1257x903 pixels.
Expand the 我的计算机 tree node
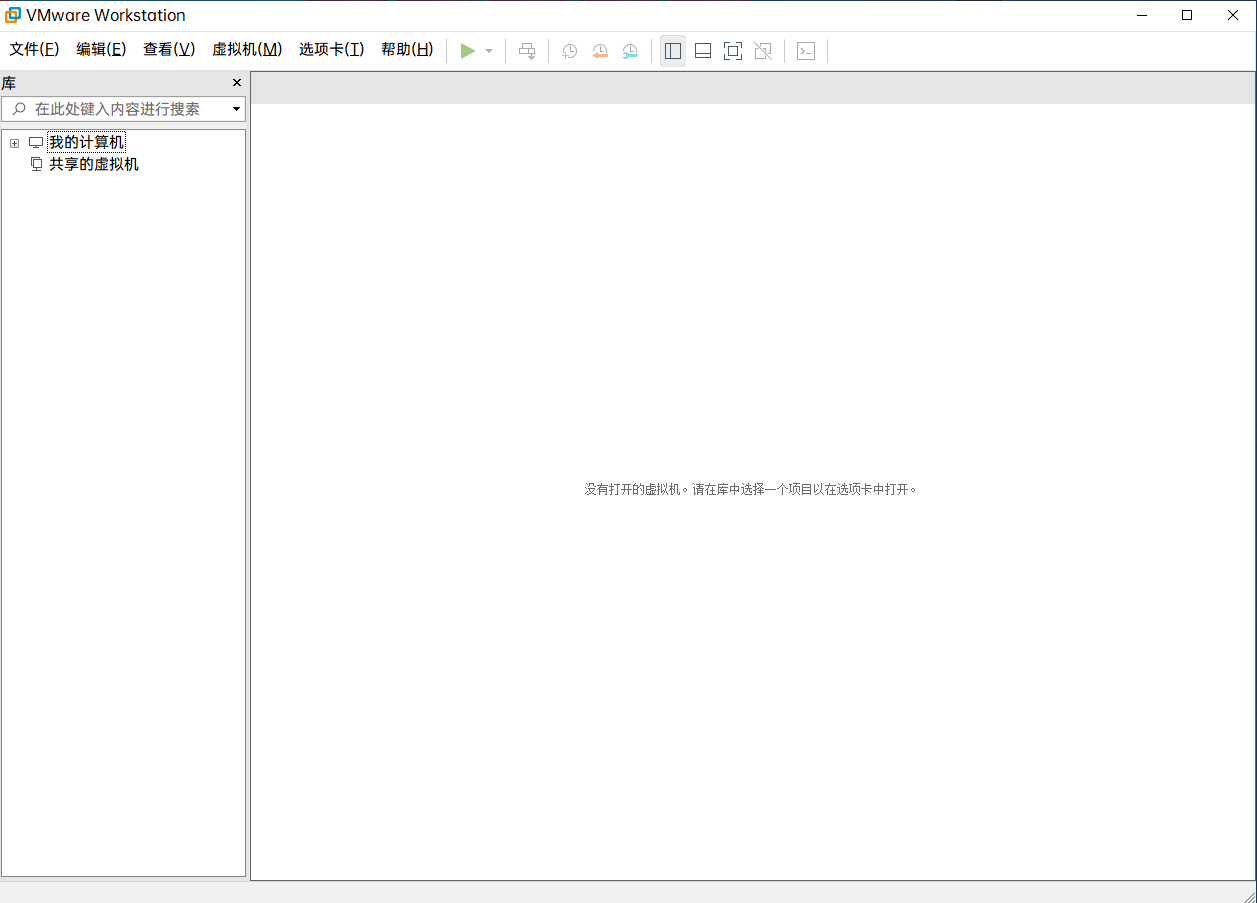pyautogui.click(x=14, y=143)
